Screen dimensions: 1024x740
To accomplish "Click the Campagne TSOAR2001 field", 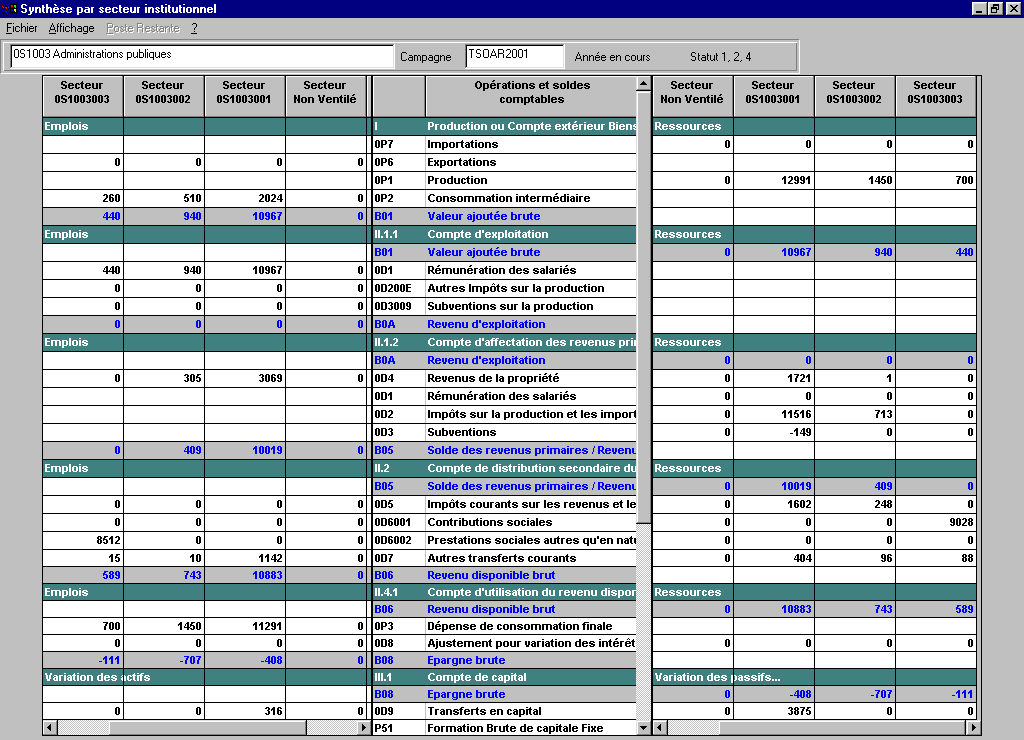I will click(x=515, y=56).
